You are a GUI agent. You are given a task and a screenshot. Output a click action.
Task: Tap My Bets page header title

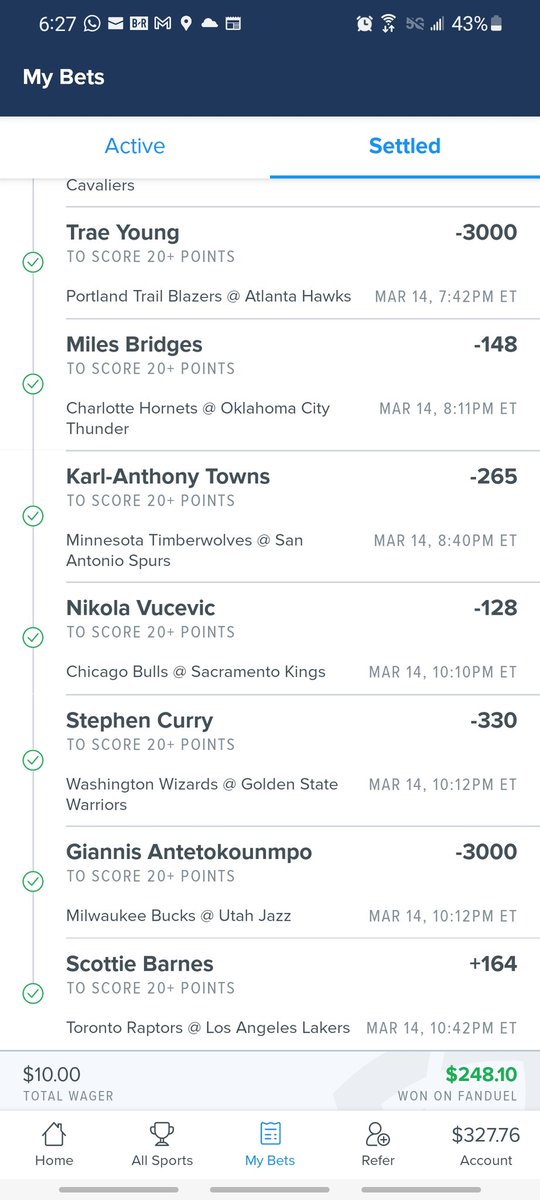coord(63,77)
